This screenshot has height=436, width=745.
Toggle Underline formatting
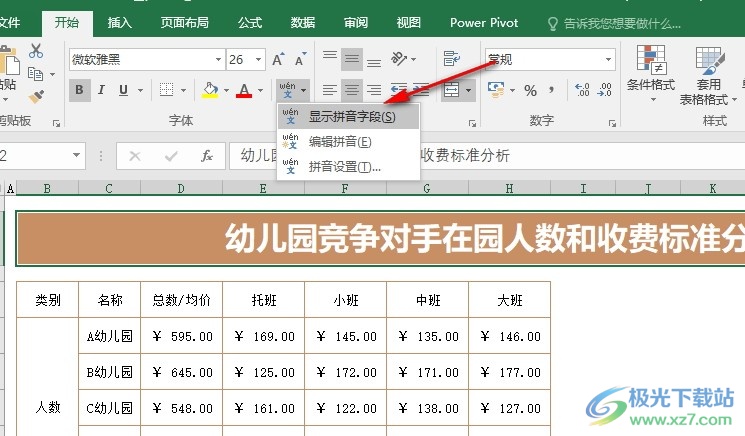click(124, 90)
